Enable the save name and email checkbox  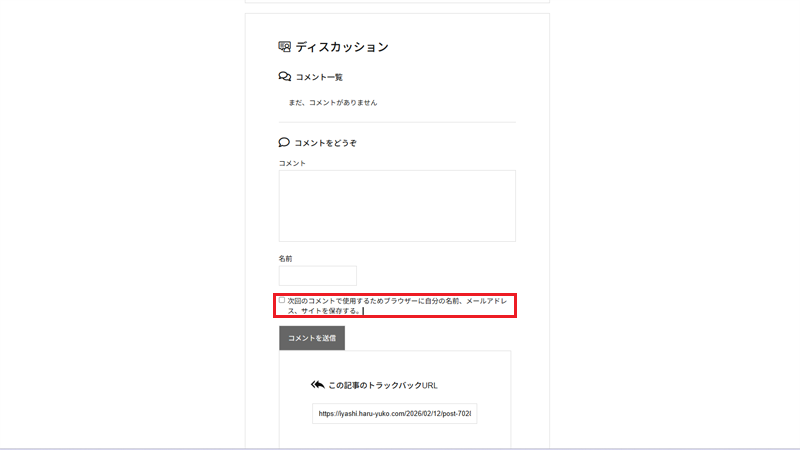(x=282, y=300)
